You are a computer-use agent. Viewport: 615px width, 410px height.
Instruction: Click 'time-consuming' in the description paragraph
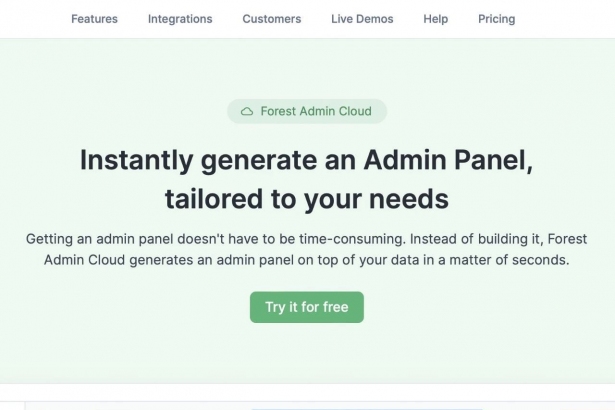pyautogui.click(x=352, y=239)
